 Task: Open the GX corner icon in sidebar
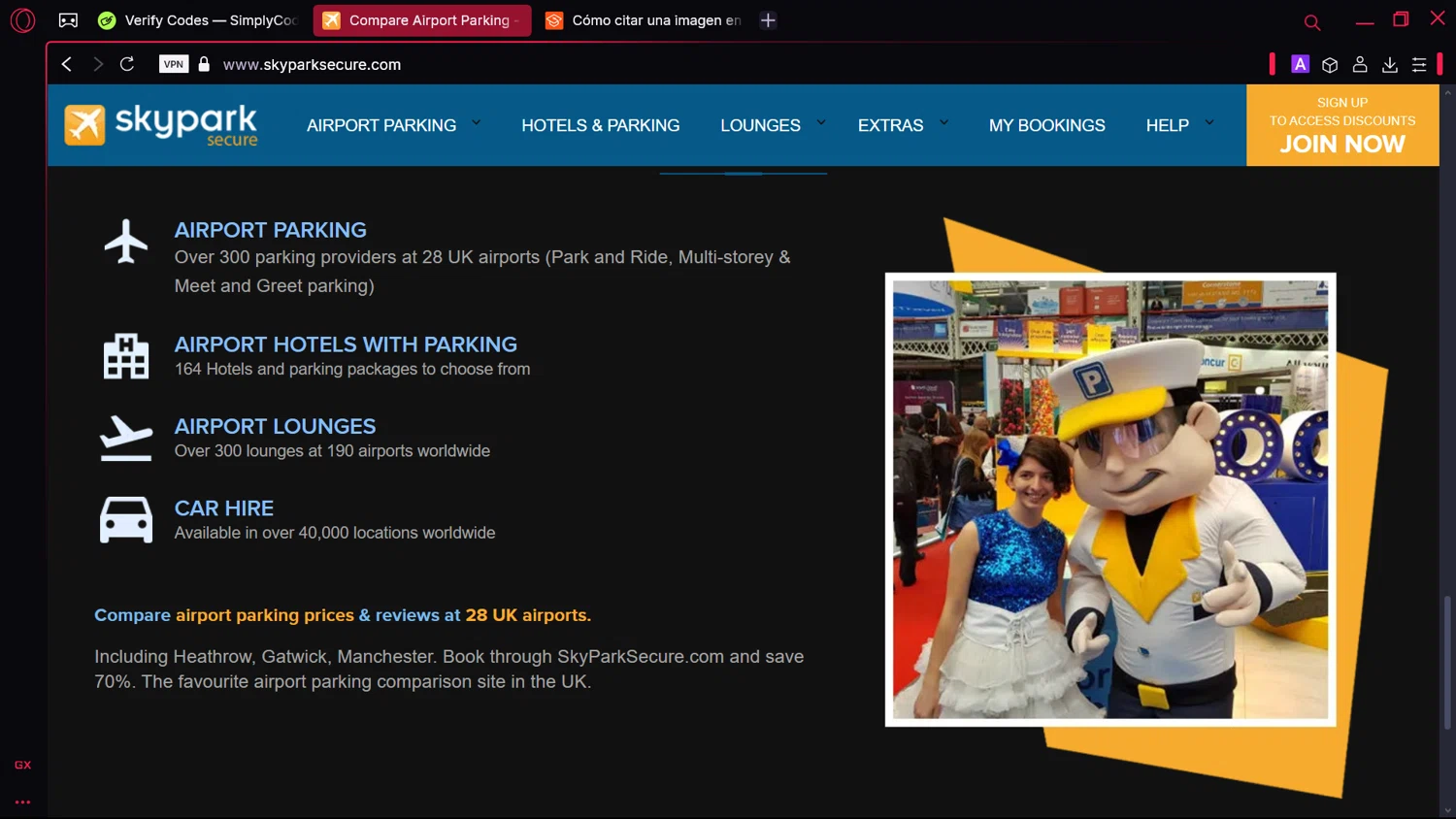point(22,765)
